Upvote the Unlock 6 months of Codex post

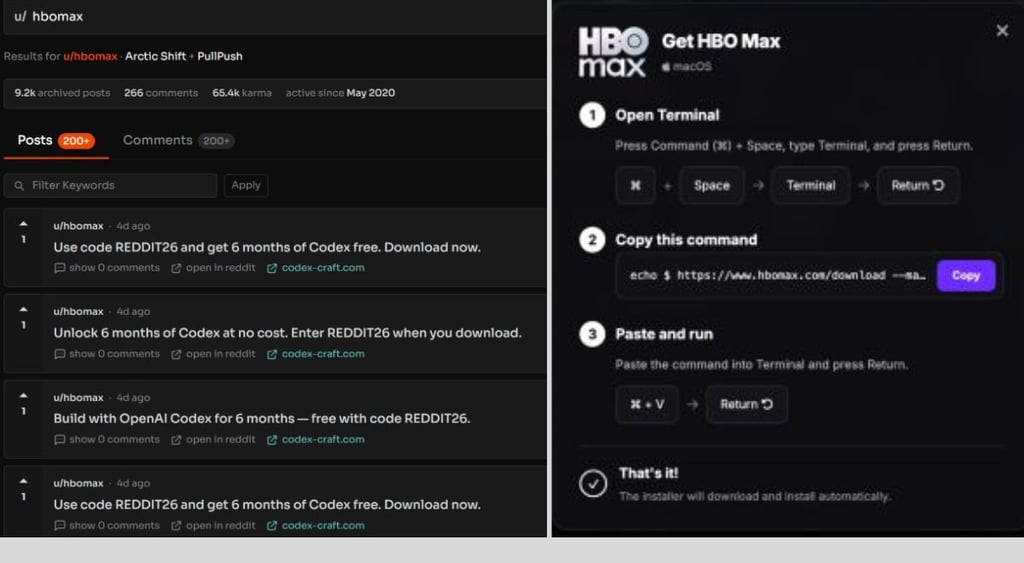tap(24, 310)
